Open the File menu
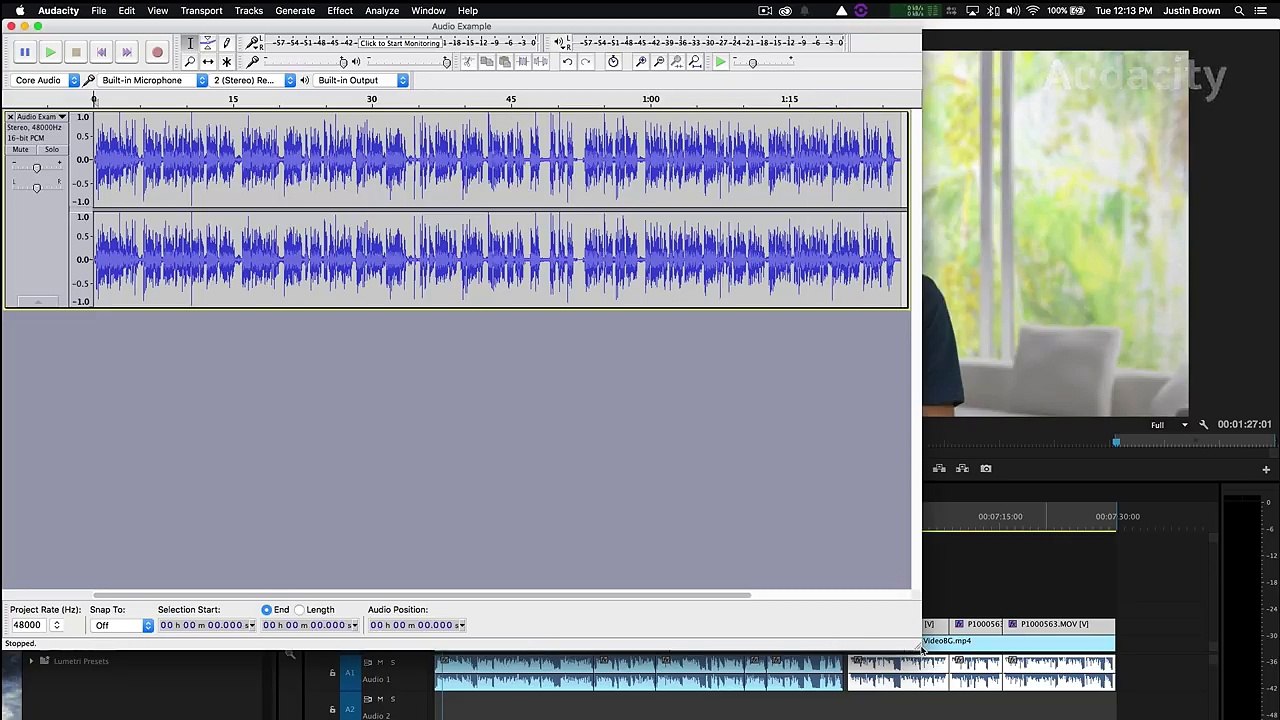The width and height of the screenshot is (1280, 720). (99, 10)
